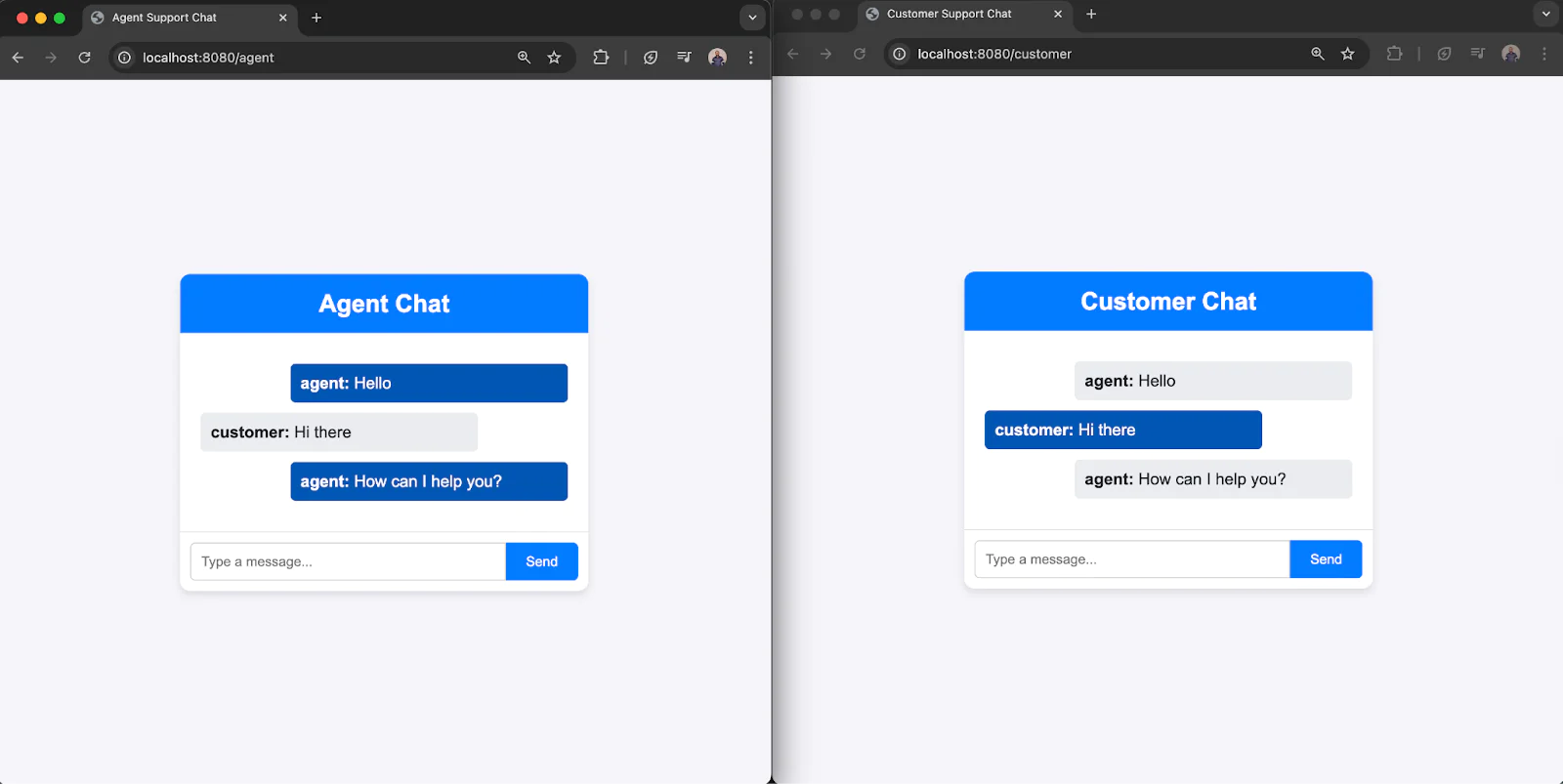The height and width of the screenshot is (784, 1563).
Task: Open zoom magnifier in customer window address bar
Action: [1318, 54]
